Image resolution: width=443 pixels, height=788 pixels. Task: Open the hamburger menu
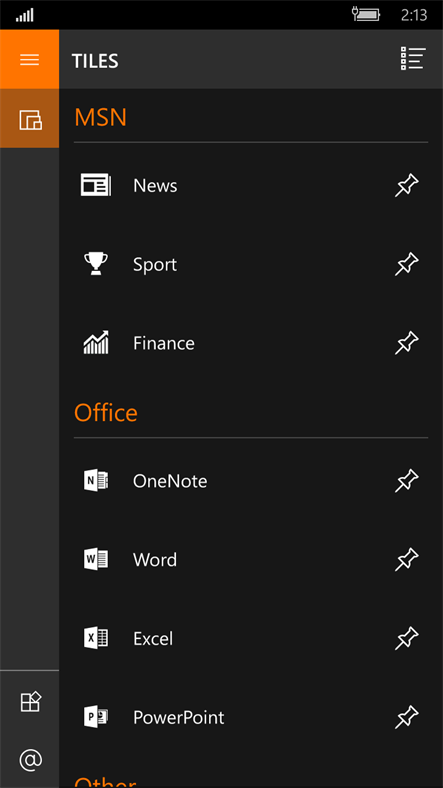[29, 59]
